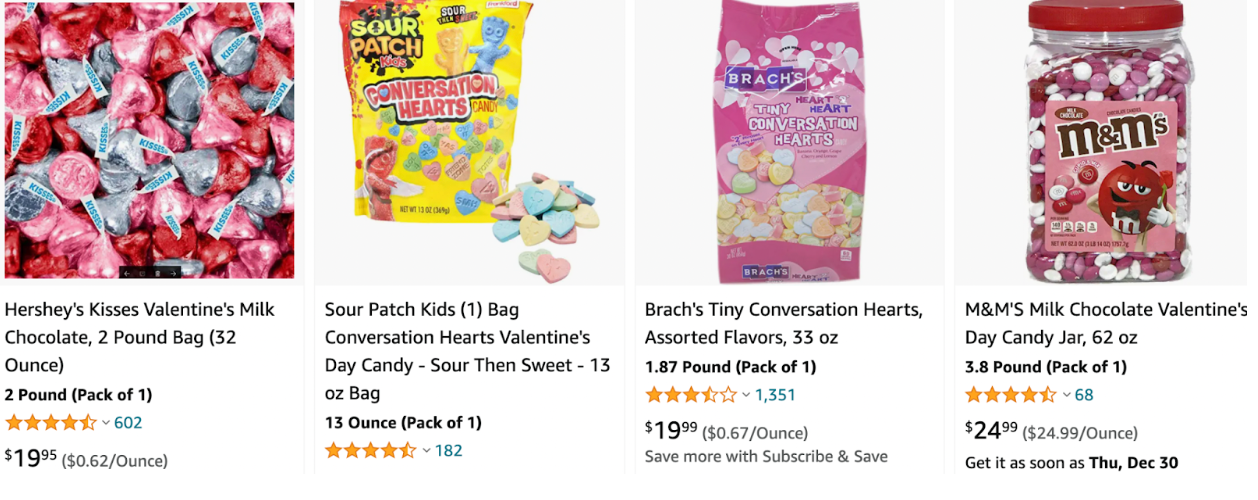
Task: Click the right arrow on Hershey's image overlay
Action: [x=173, y=272]
